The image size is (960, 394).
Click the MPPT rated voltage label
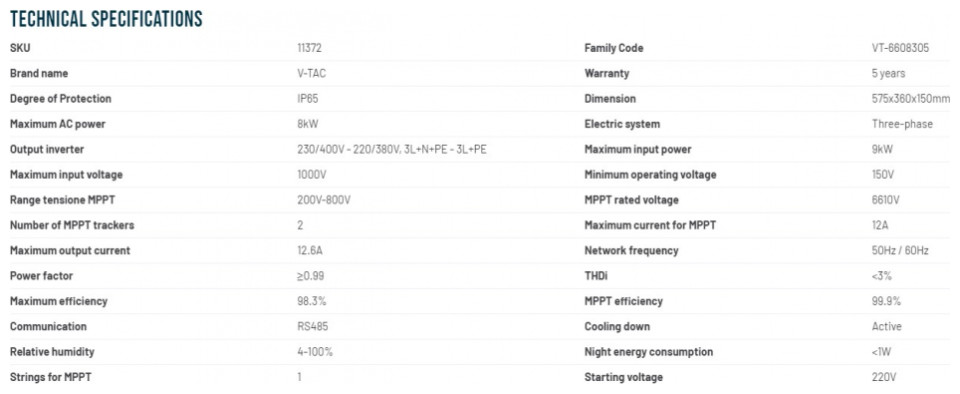[x=631, y=200]
